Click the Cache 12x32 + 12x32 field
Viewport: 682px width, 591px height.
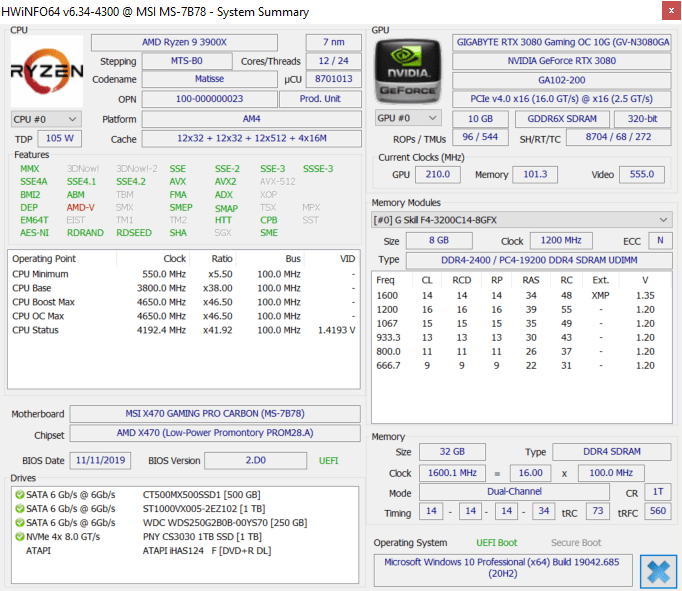coord(251,138)
